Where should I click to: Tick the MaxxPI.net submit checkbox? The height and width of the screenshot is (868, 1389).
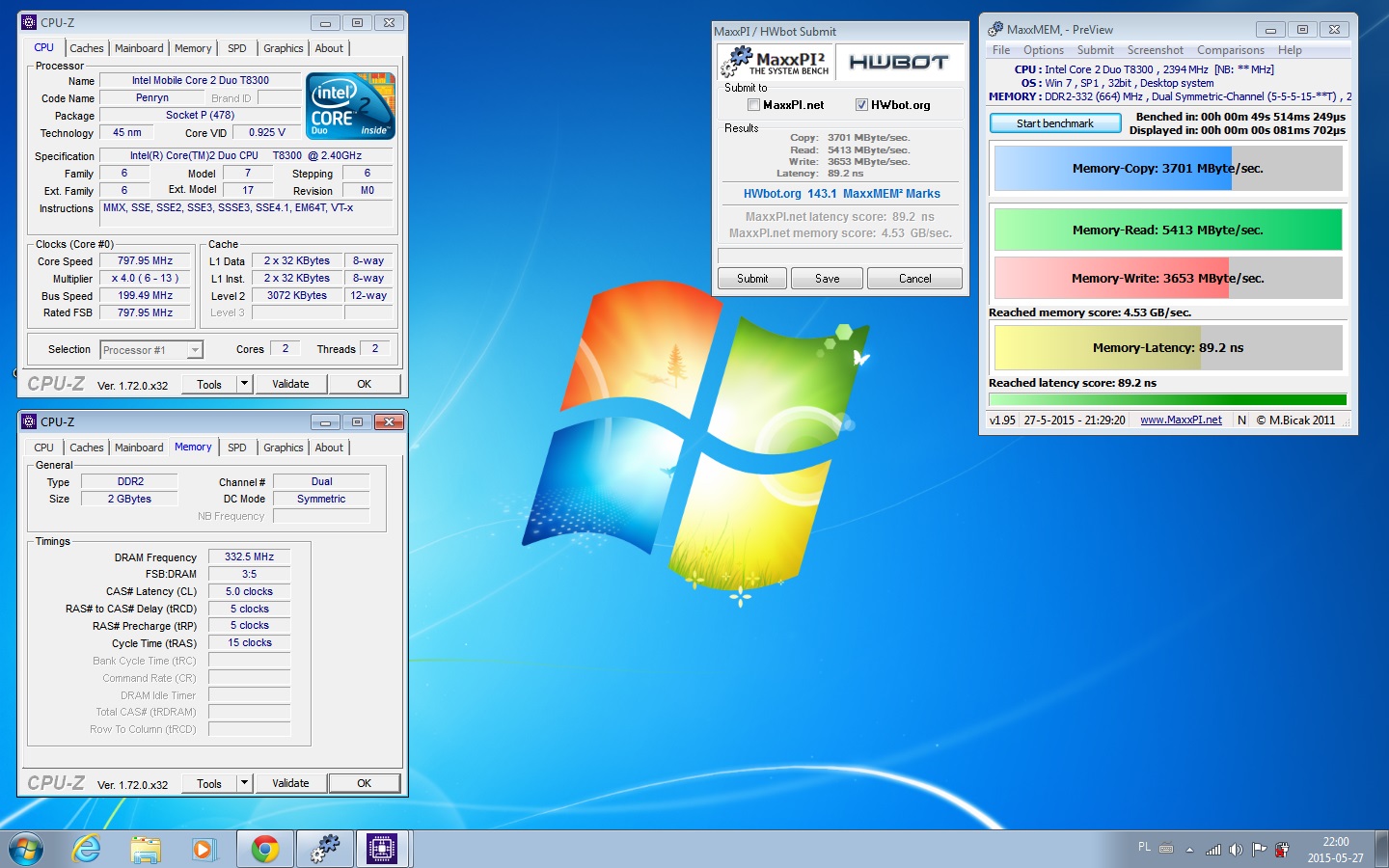point(753,105)
